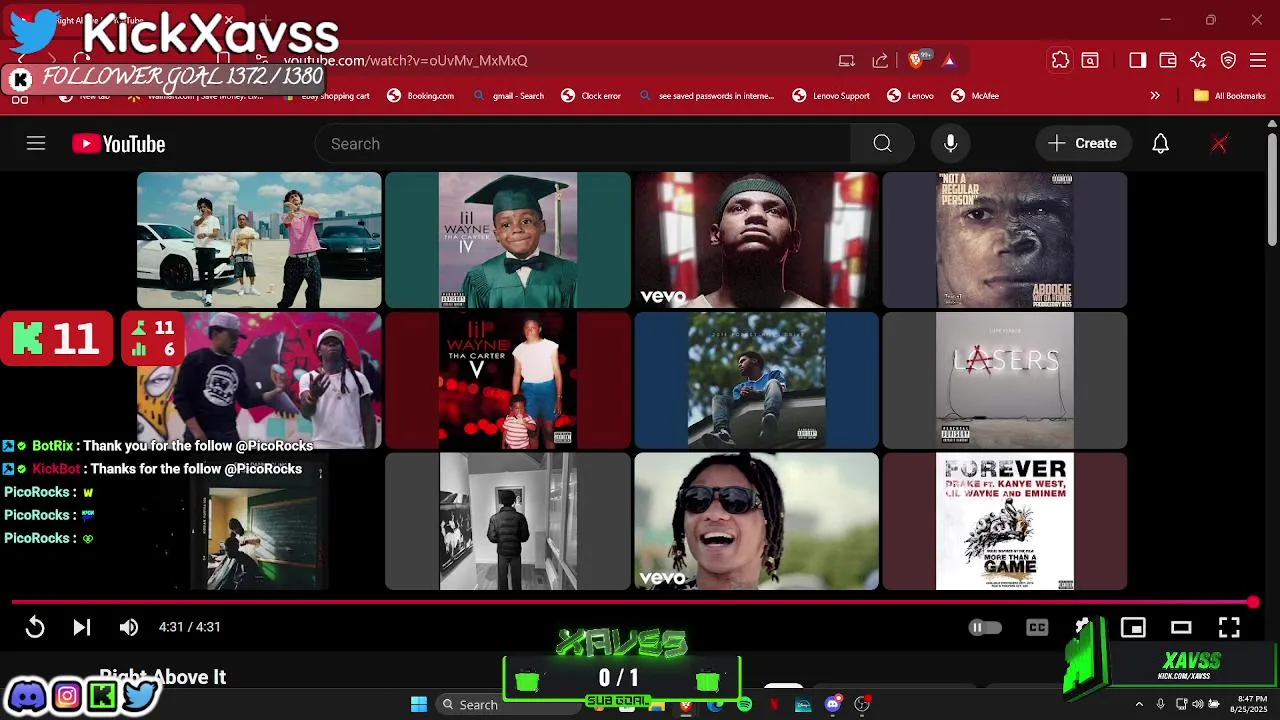
Task: Open the laughing man with sunglasses Vevo thumbnail
Action: click(757, 521)
